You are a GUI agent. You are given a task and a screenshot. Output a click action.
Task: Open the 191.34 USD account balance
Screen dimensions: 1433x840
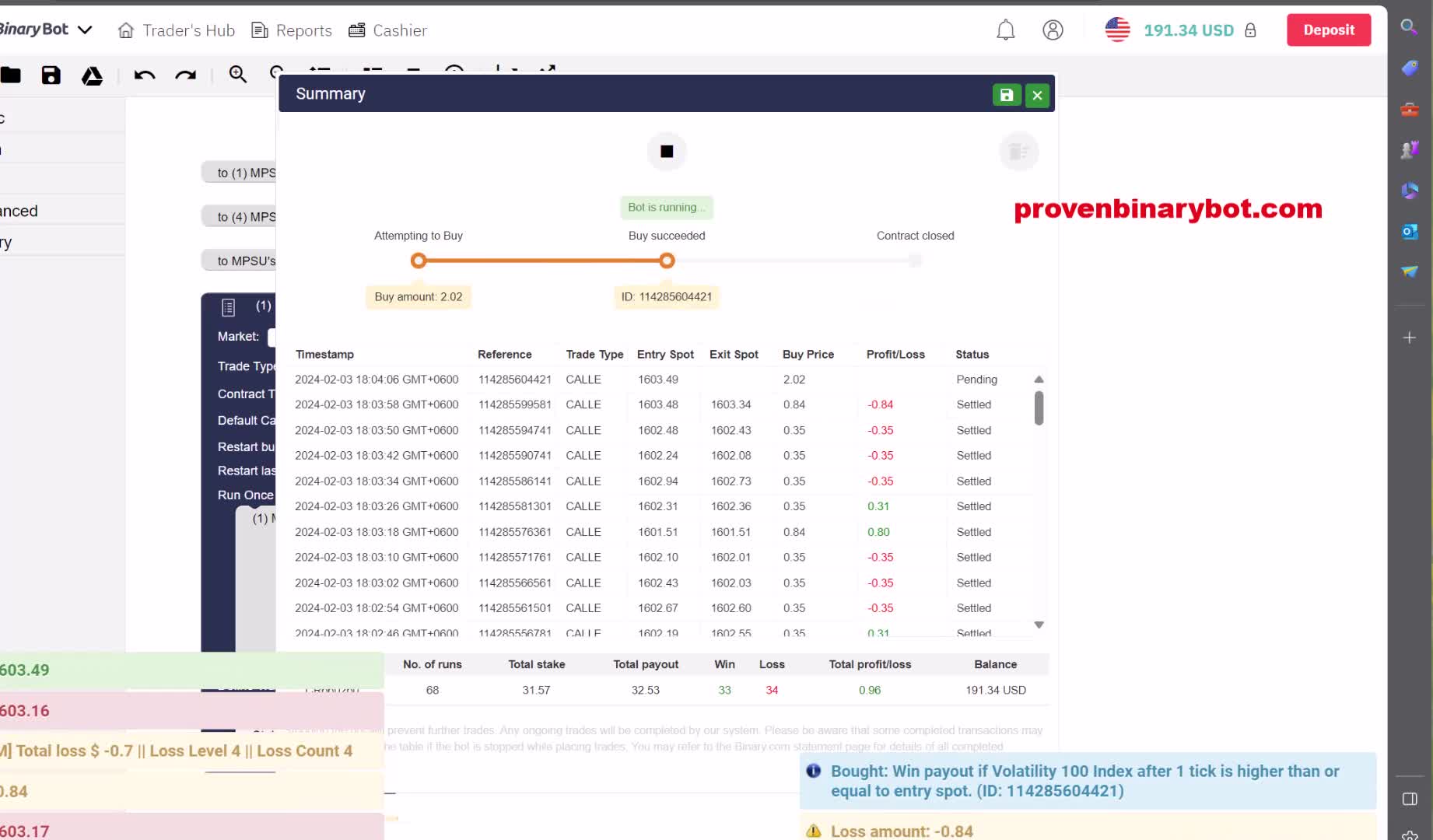(x=1188, y=30)
